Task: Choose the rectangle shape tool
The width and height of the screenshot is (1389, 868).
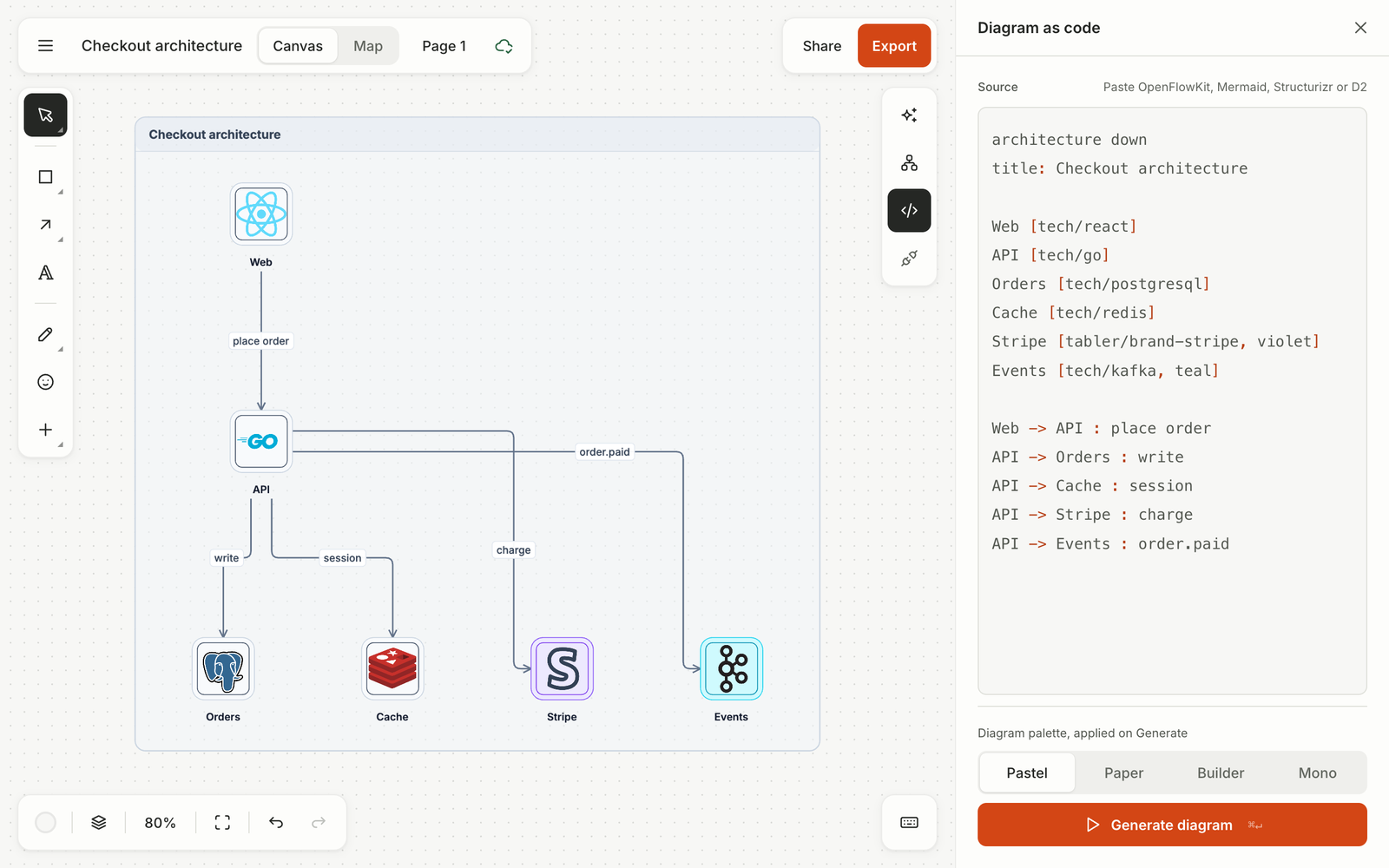Action: pos(45,177)
